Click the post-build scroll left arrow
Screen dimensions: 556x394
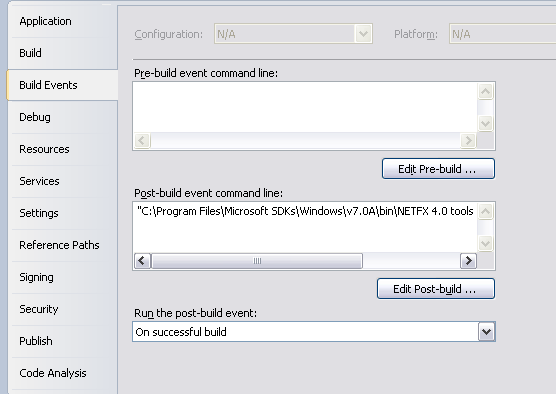pyautogui.click(x=143, y=261)
